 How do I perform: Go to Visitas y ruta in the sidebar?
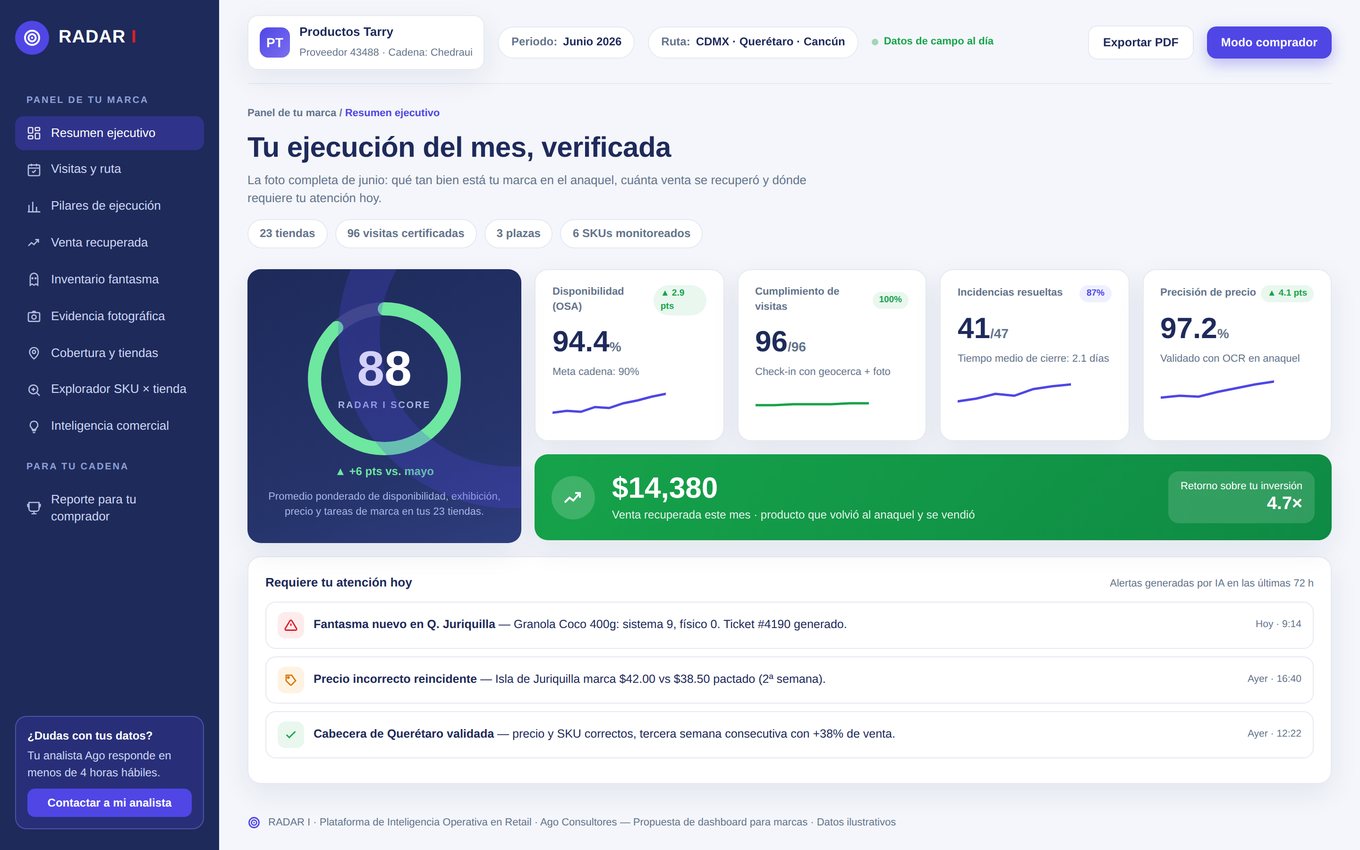click(x=109, y=170)
